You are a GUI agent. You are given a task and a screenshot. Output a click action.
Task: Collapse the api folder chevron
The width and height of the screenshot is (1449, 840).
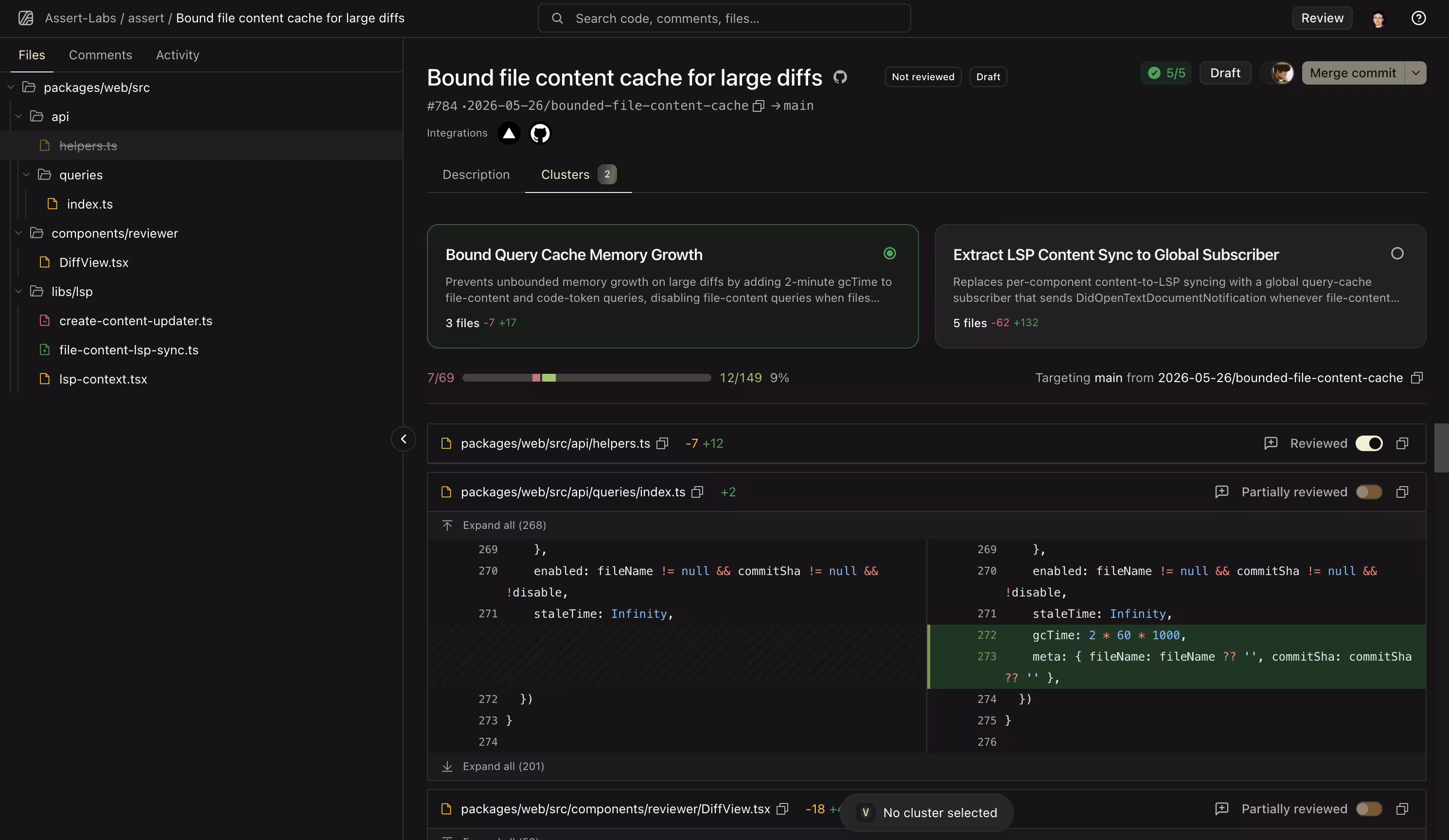coord(18,116)
